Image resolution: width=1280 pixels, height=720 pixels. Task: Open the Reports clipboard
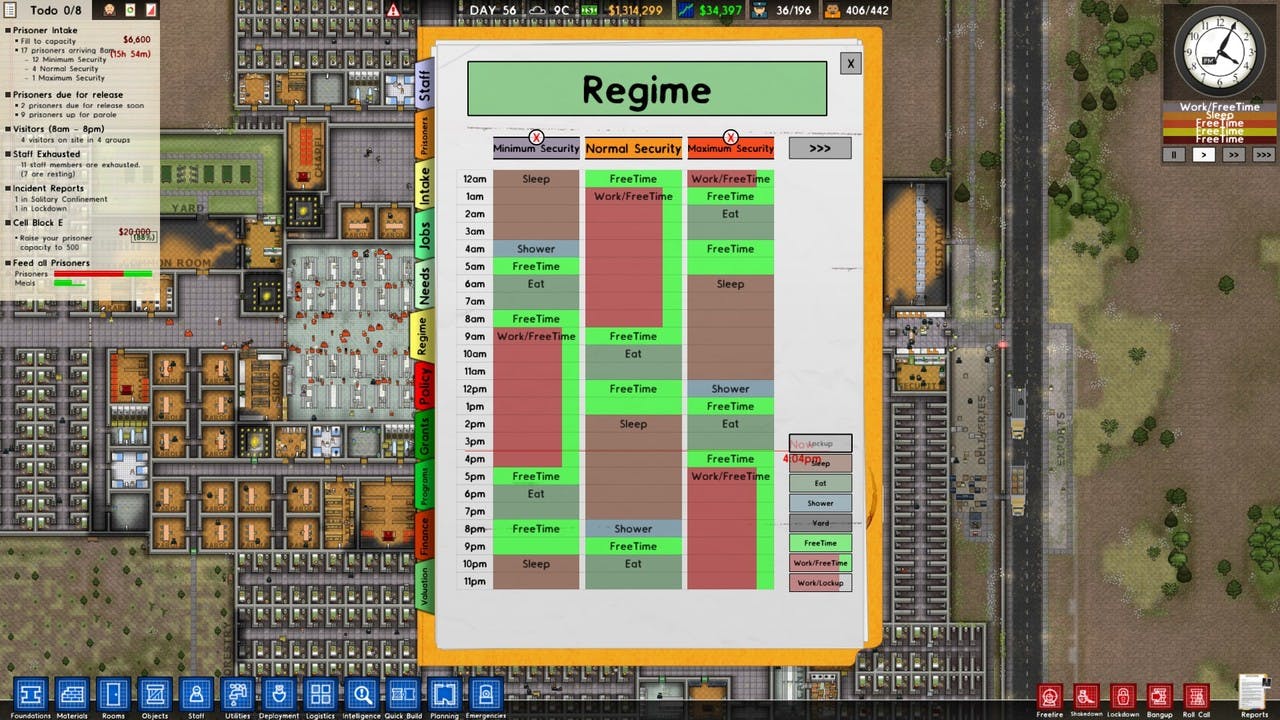(x=1252, y=692)
